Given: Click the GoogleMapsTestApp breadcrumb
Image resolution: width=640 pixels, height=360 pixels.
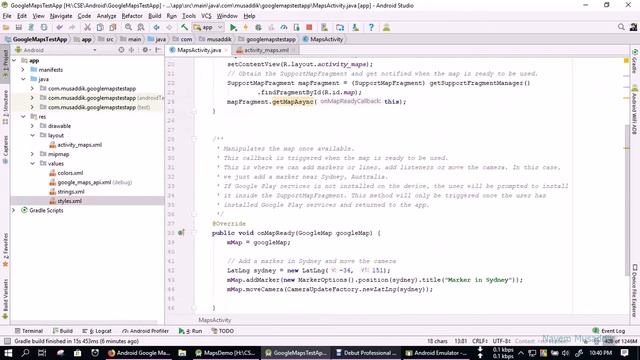Looking at the screenshot, I should point(36,39).
